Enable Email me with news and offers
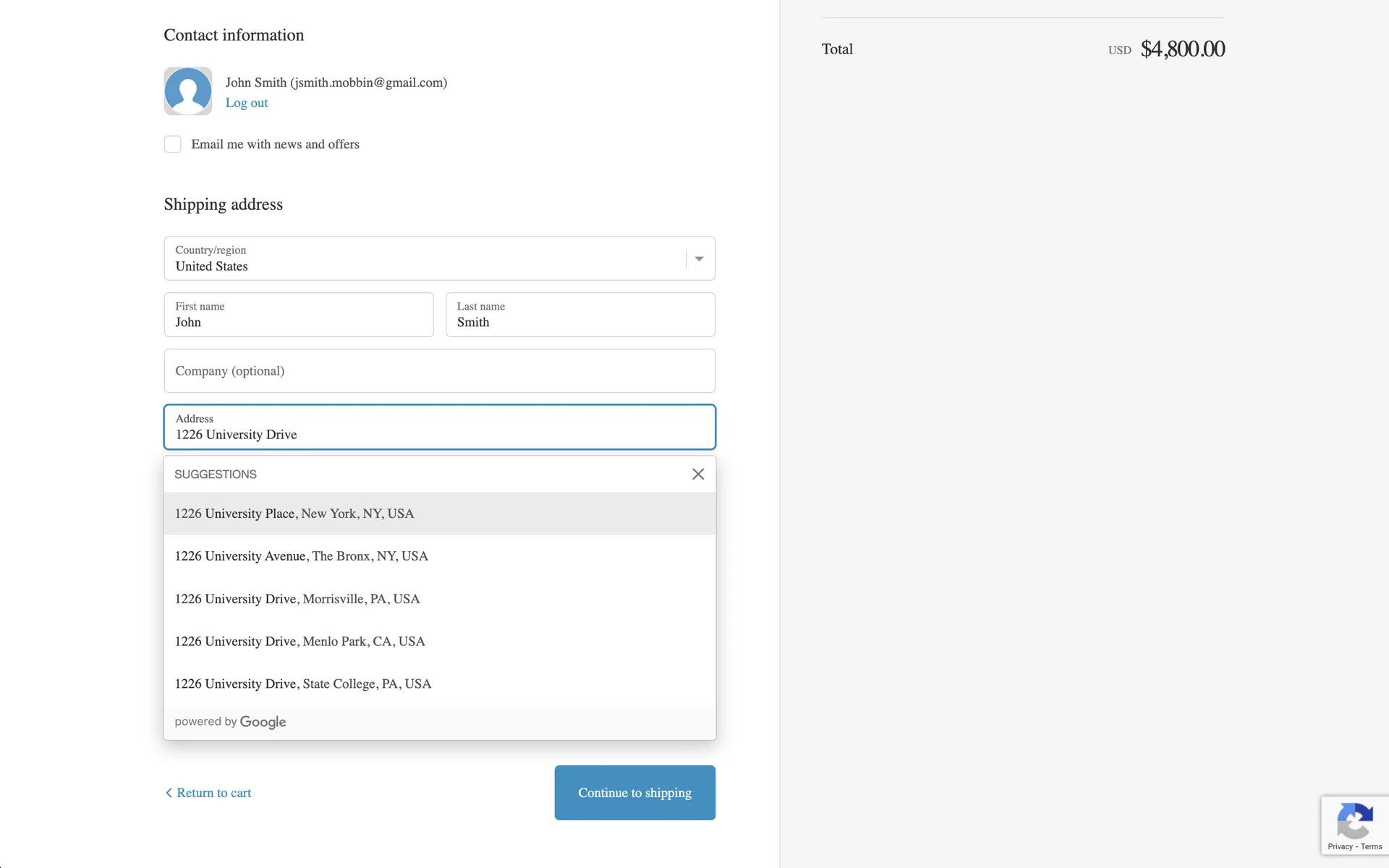Screen dimensions: 1389x868 pos(173,144)
